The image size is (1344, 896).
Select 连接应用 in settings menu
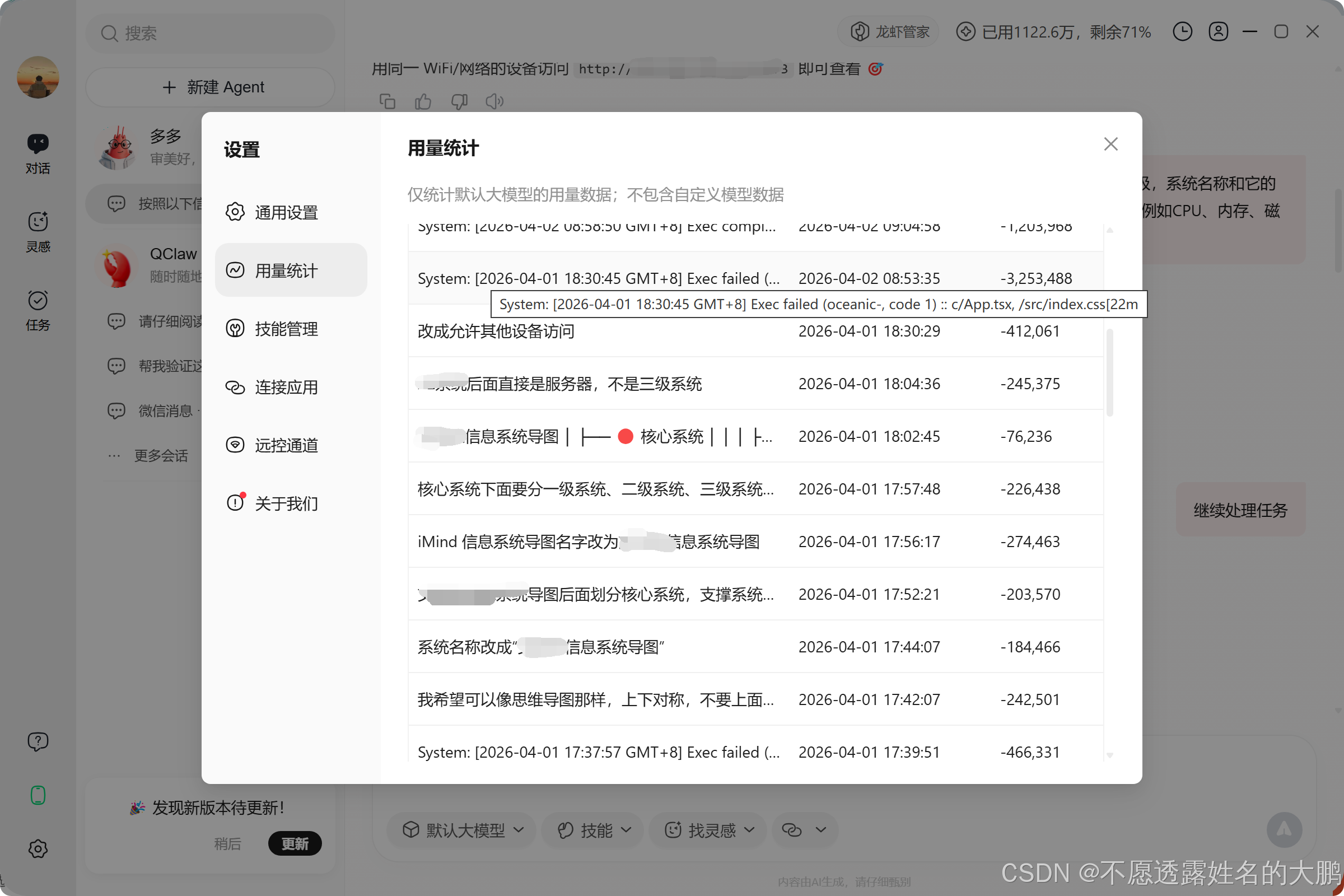coord(290,386)
